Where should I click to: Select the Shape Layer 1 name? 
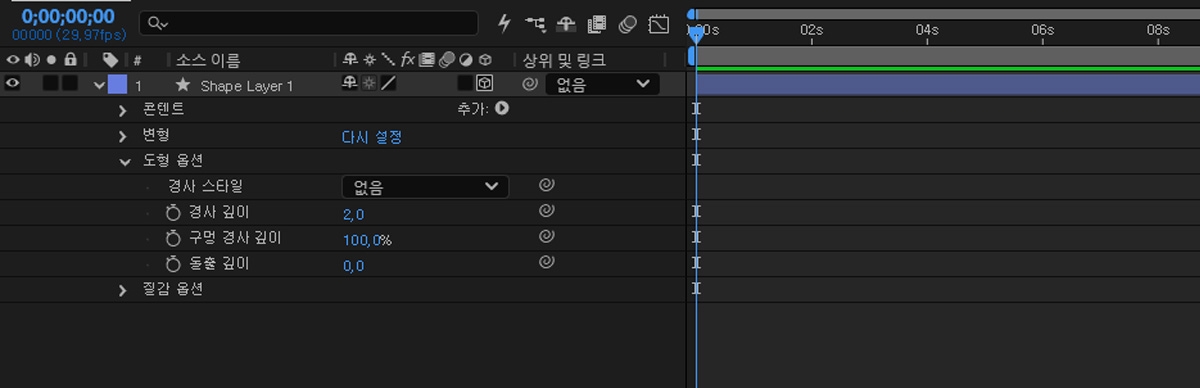click(x=247, y=86)
